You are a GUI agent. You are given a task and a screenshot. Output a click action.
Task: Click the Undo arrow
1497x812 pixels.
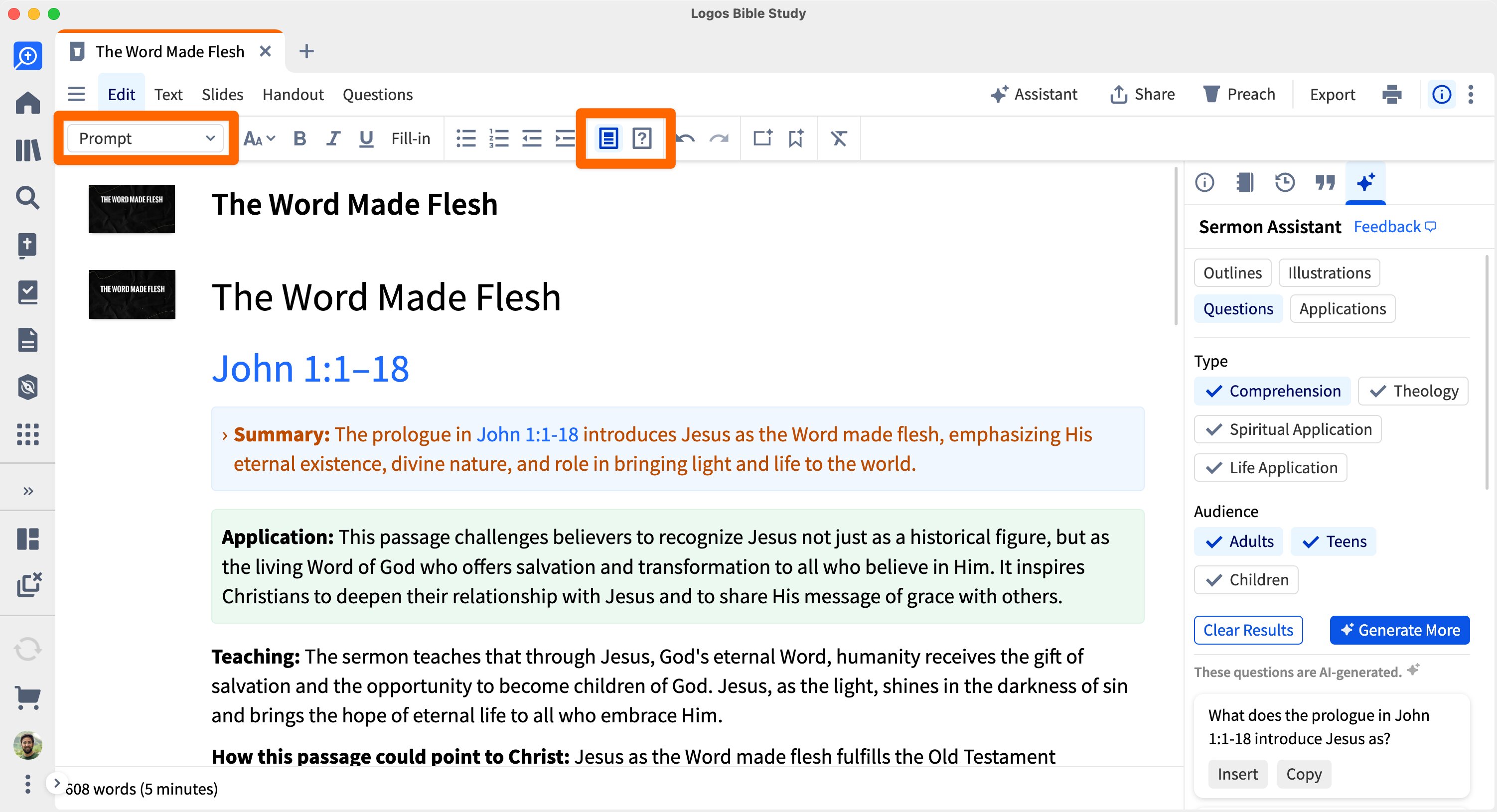click(x=686, y=138)
